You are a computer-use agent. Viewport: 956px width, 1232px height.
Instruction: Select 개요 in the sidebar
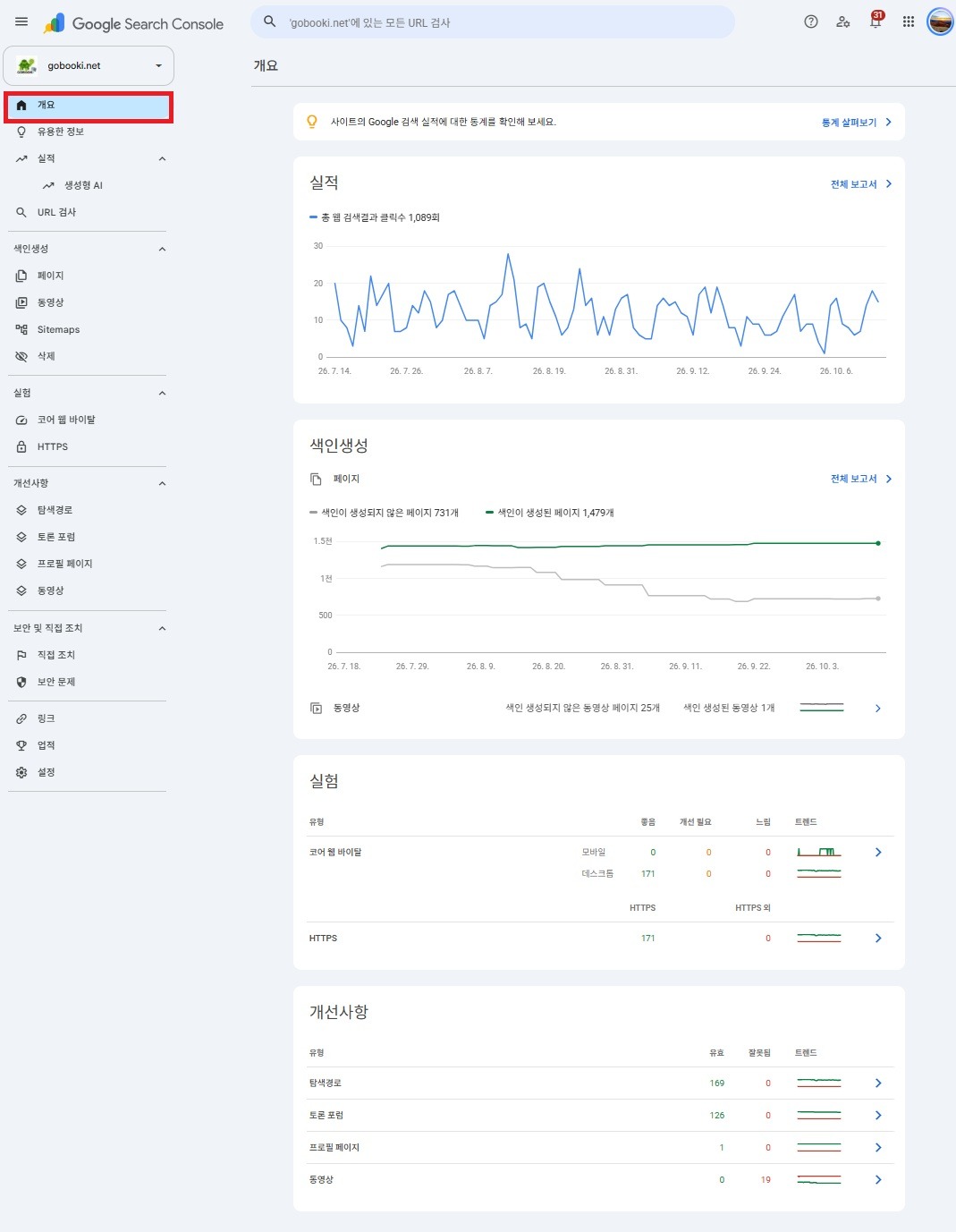click(88, 106)
